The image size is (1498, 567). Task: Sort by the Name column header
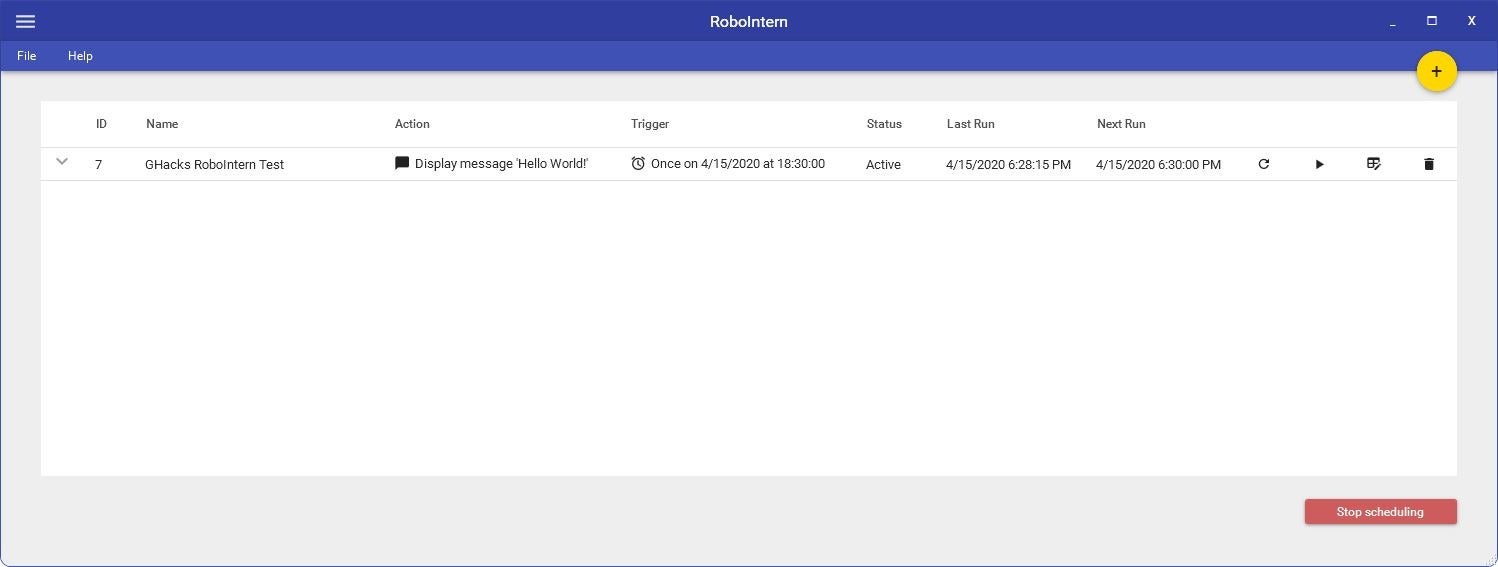[x=162, y=124]
